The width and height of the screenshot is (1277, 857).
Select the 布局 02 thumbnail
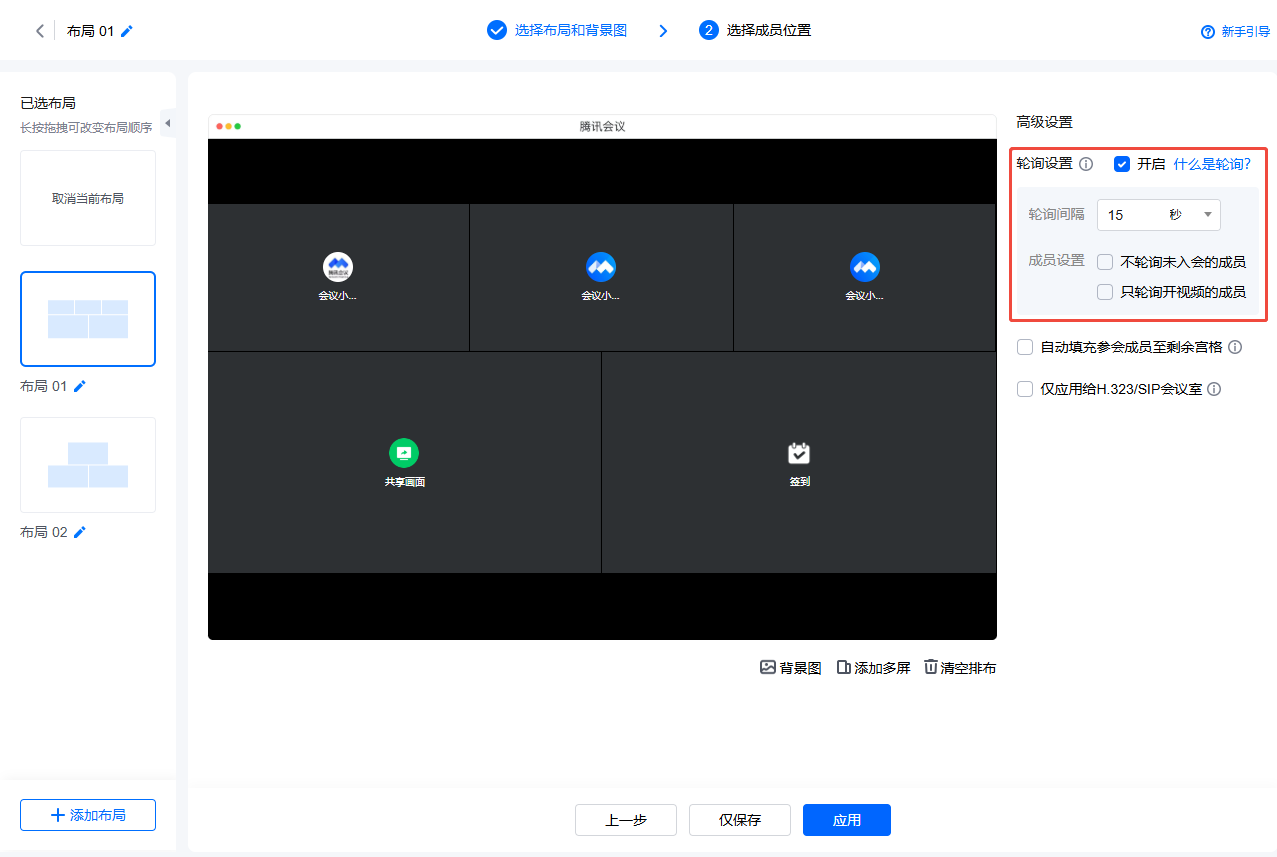(x=88, y=465)
